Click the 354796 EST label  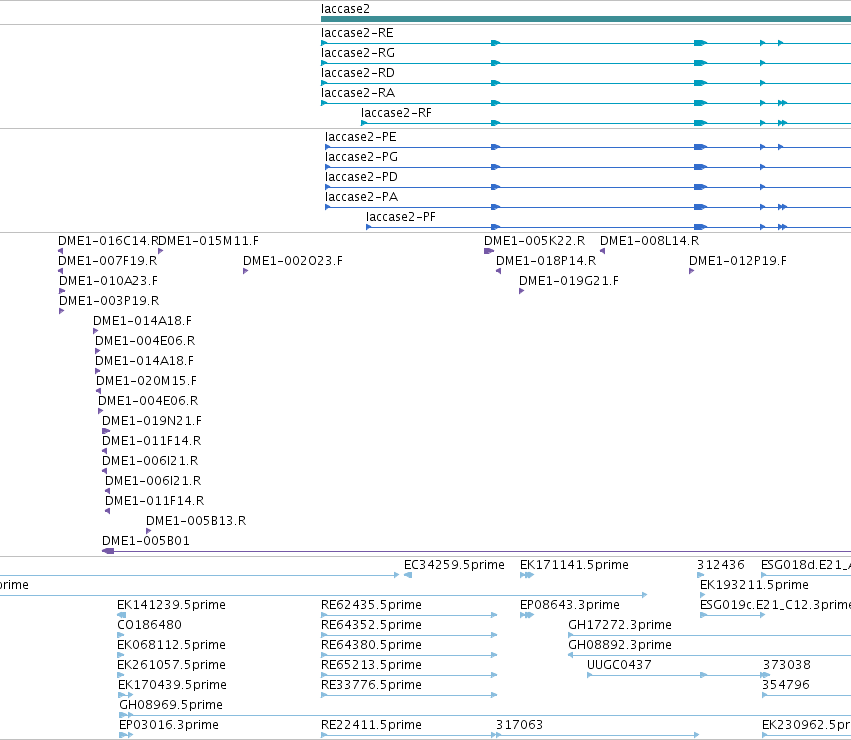786,685
